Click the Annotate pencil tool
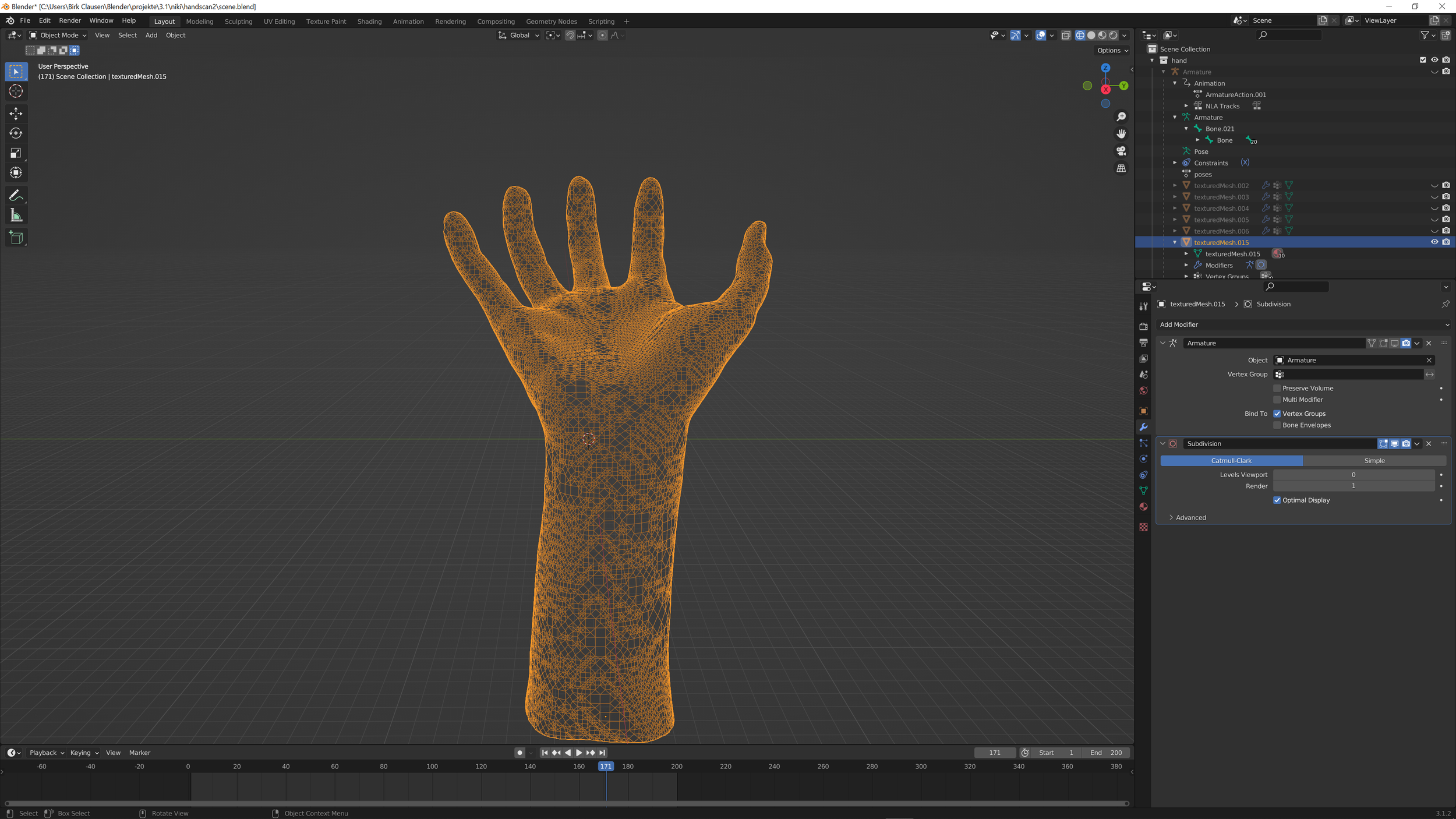 click(16, 195)
